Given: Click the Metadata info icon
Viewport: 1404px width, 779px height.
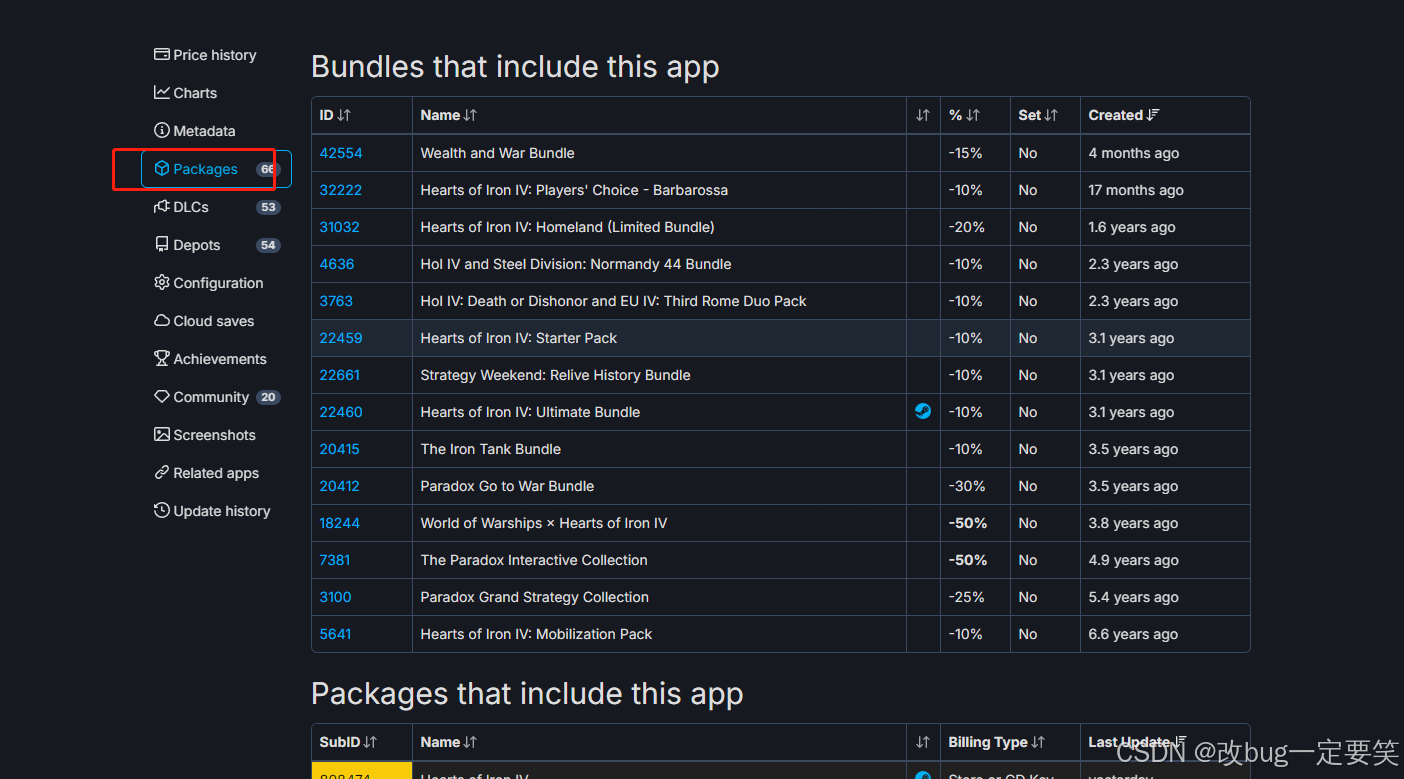Looking at the screenshot, I should point(161,131).
